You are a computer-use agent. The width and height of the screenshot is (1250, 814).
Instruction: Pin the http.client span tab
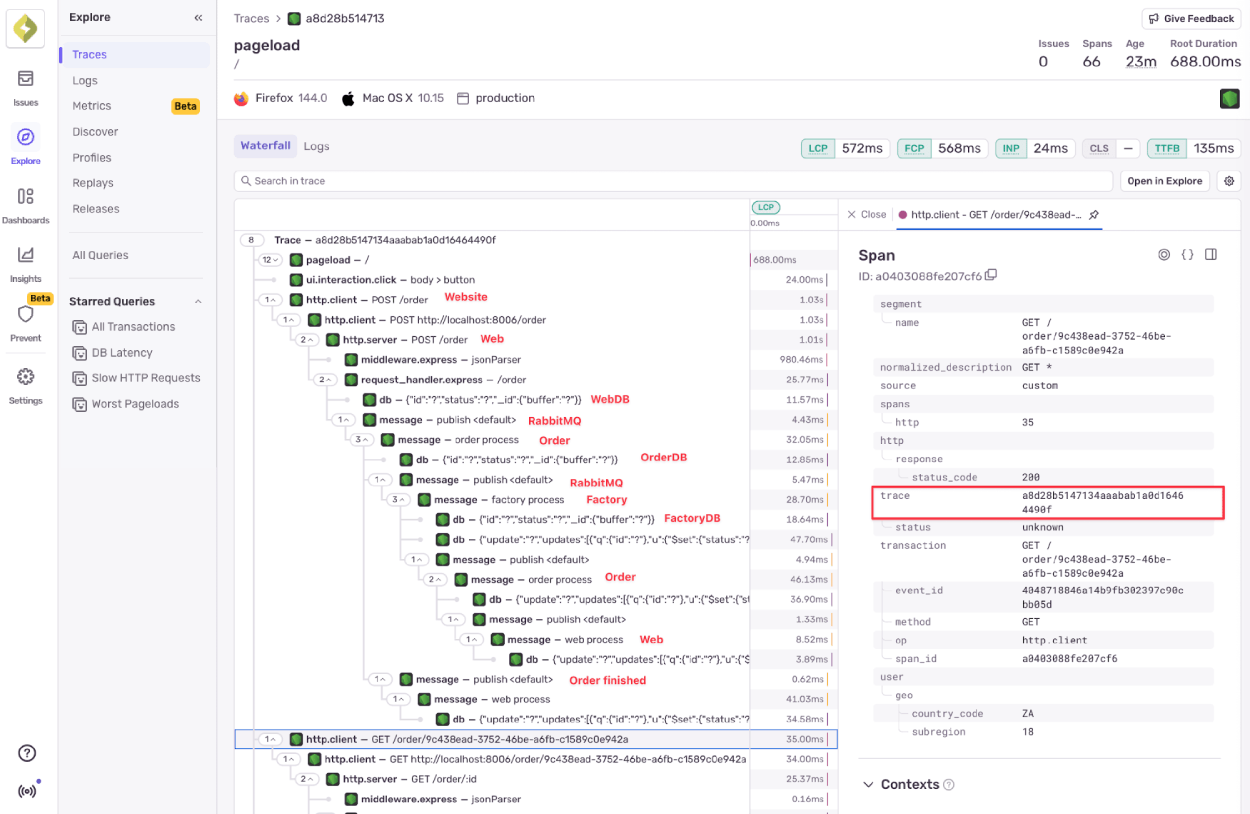click(1093, 215)
